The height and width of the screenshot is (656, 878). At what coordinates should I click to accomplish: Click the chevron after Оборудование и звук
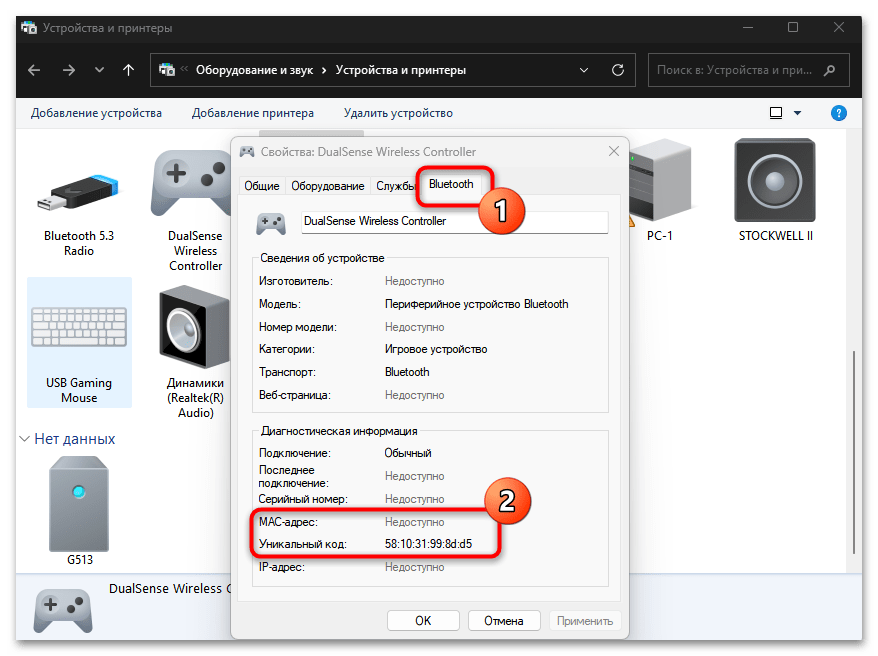[324, 70]
